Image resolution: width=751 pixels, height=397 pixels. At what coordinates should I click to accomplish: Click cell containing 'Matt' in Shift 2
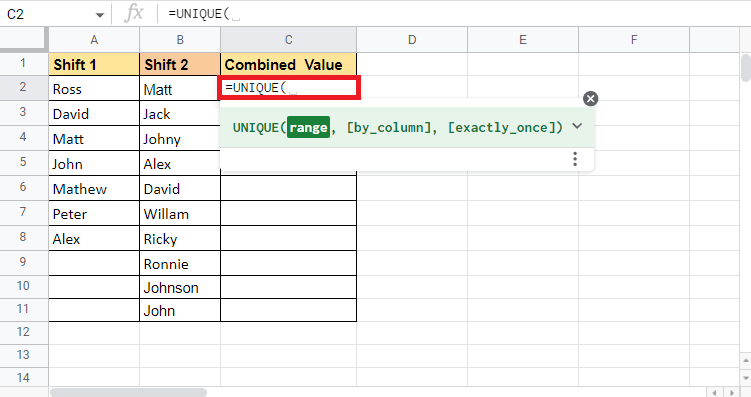click(180, 89)
